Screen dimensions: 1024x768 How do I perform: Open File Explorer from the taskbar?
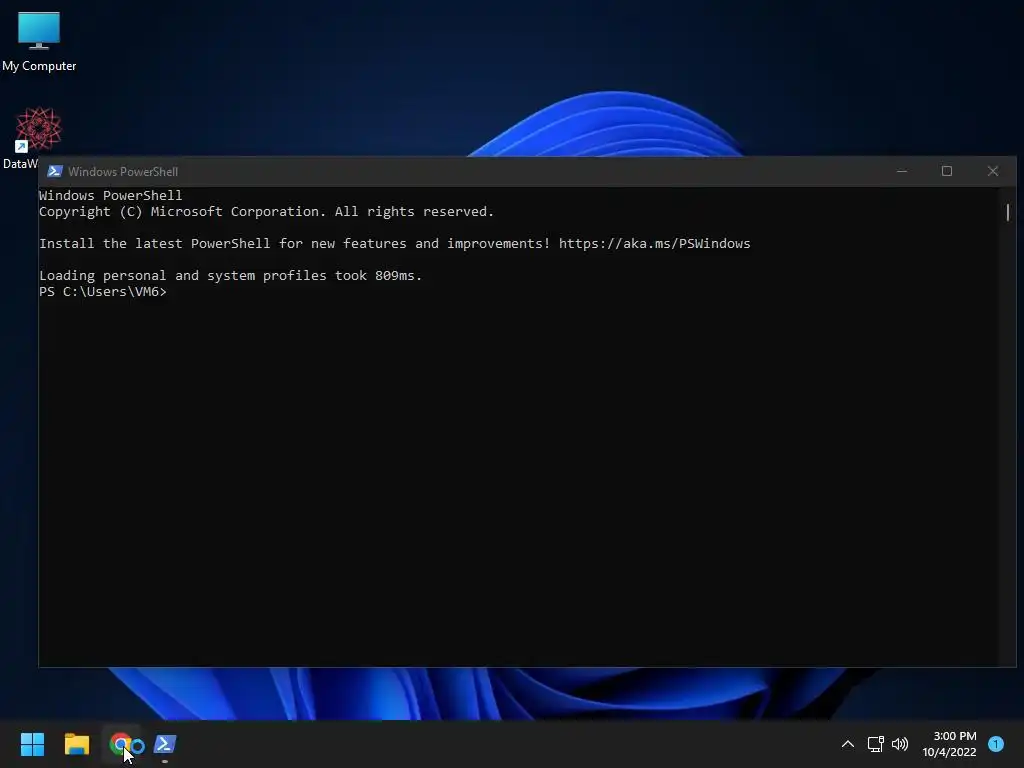[76, 744]
